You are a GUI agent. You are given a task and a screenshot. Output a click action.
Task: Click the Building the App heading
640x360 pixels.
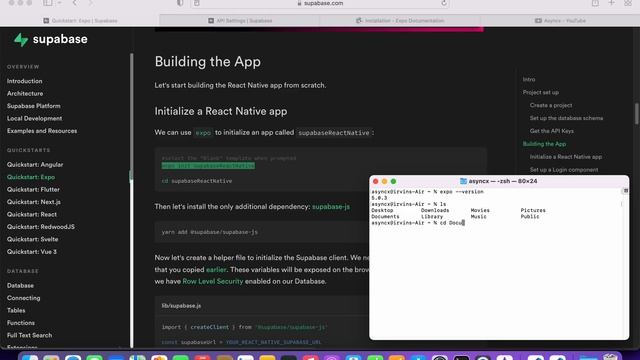(x=207, y=62)
